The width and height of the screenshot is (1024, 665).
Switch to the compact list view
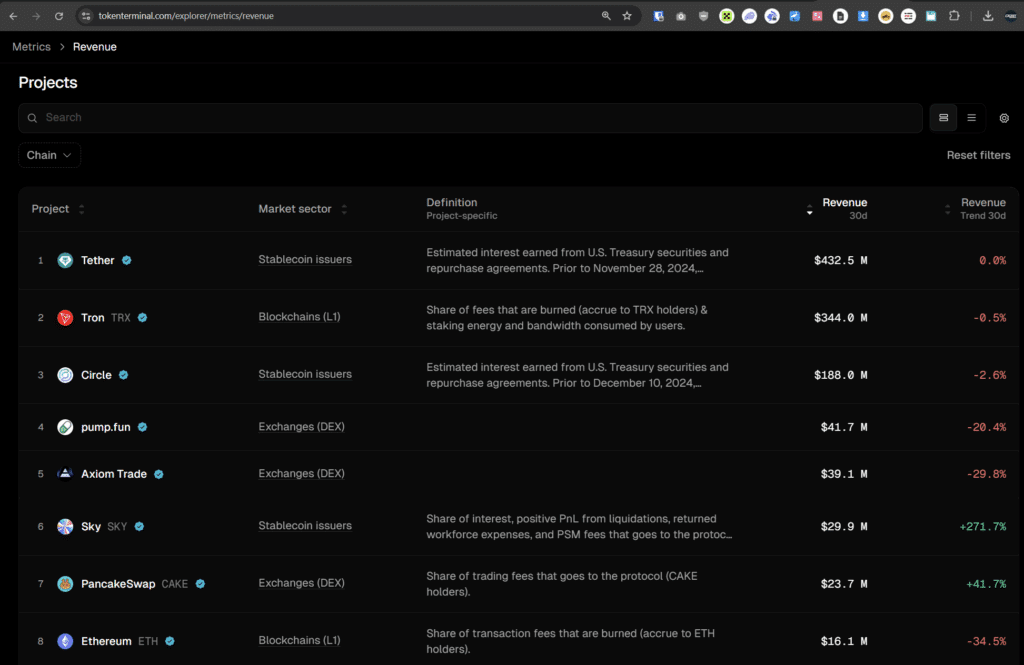point(972,118)
